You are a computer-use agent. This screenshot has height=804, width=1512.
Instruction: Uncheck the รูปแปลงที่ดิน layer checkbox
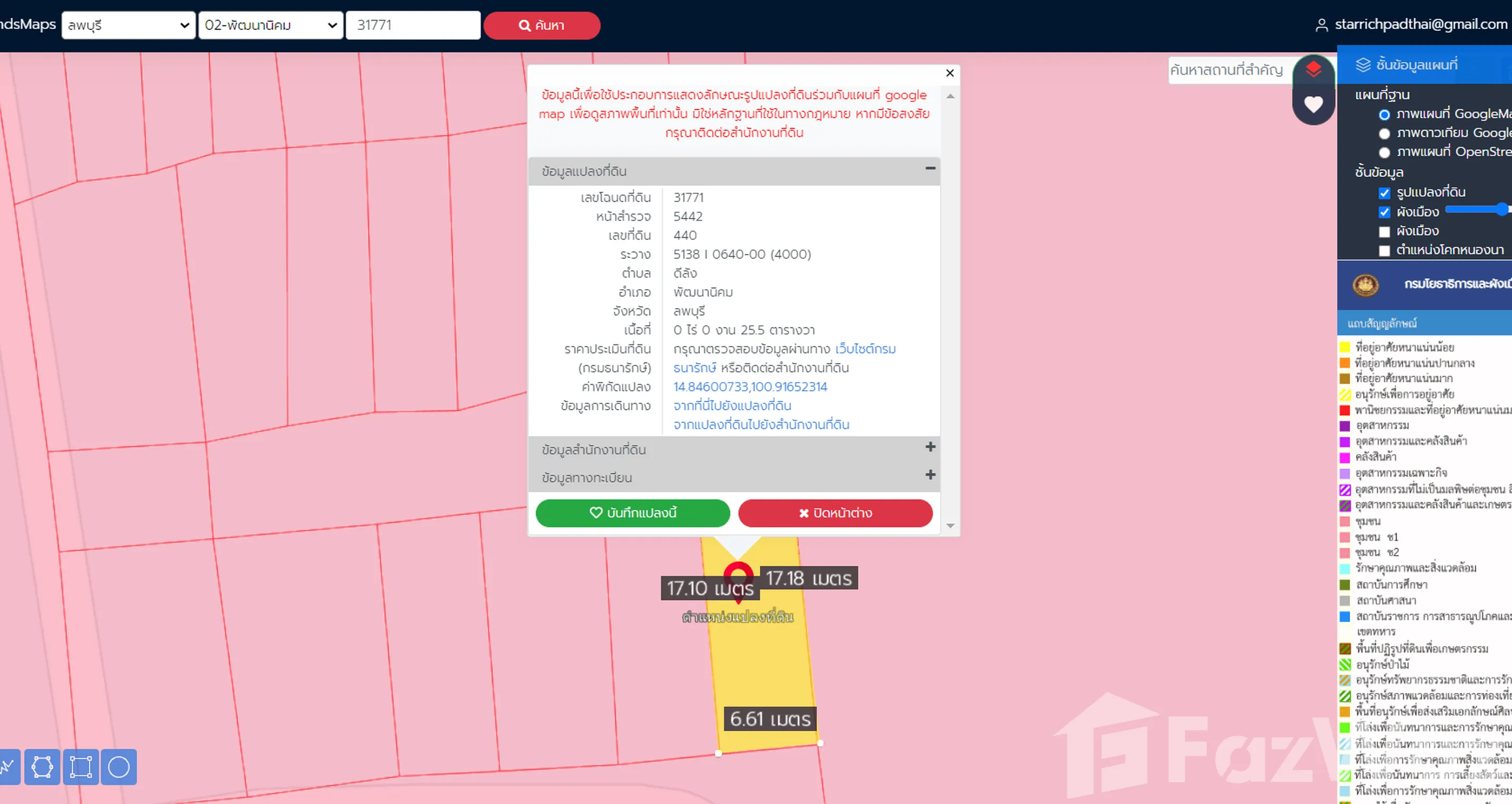click(1384, 193)
